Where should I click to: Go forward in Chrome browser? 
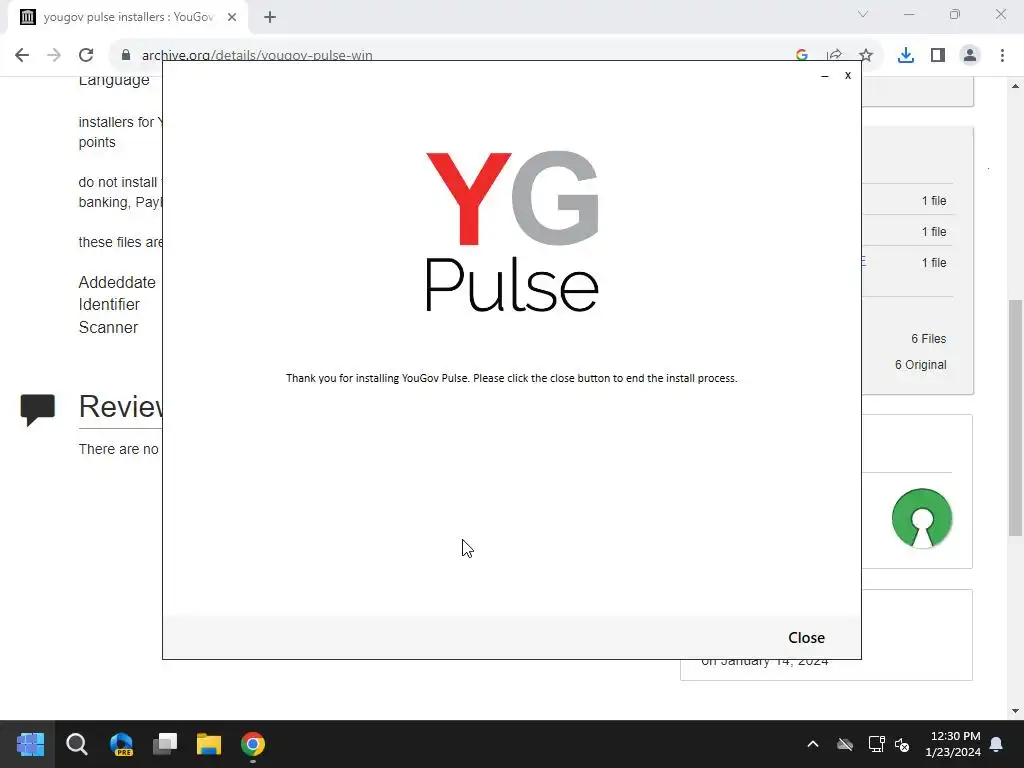click(x=54, y=55)
